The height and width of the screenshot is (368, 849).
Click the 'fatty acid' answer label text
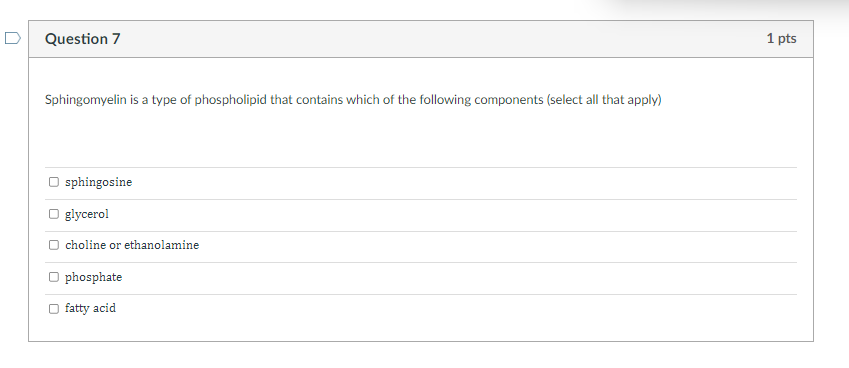pyautogui.click(x=90, y=308)
